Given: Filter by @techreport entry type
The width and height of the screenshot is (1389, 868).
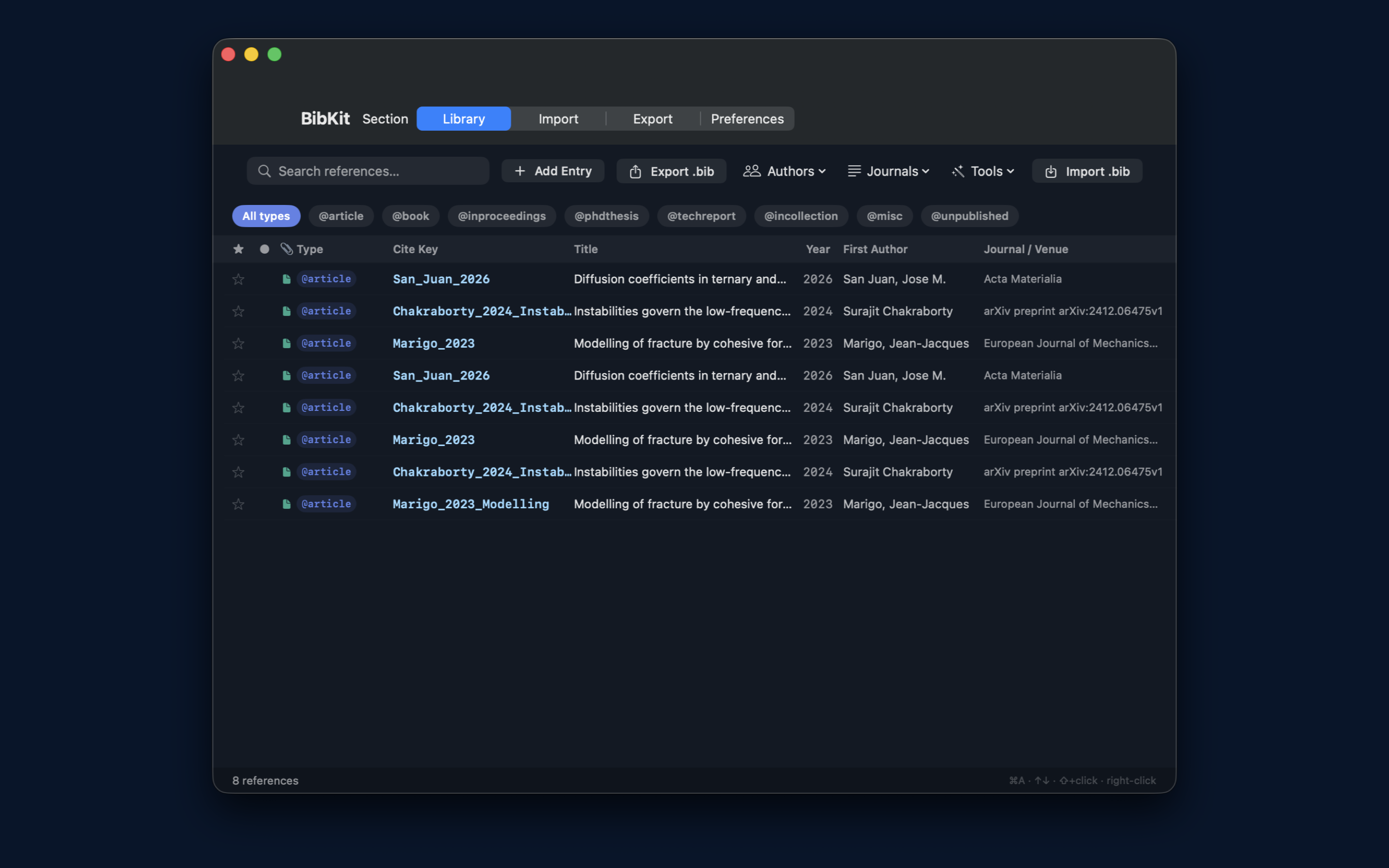Looking at the screenshot, I should coord(701,216).
